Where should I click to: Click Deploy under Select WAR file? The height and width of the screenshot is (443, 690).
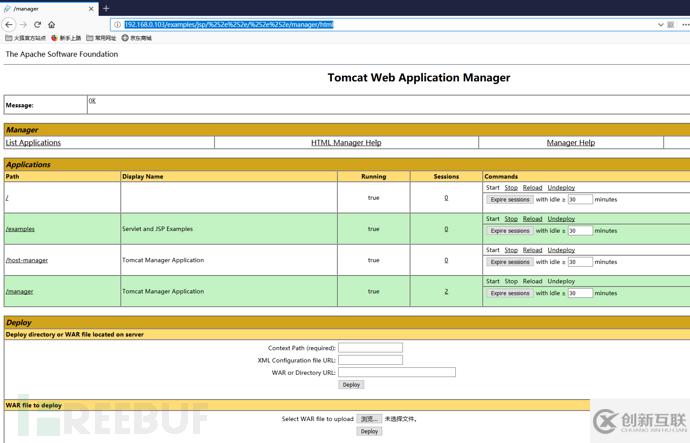click(369, 432)
